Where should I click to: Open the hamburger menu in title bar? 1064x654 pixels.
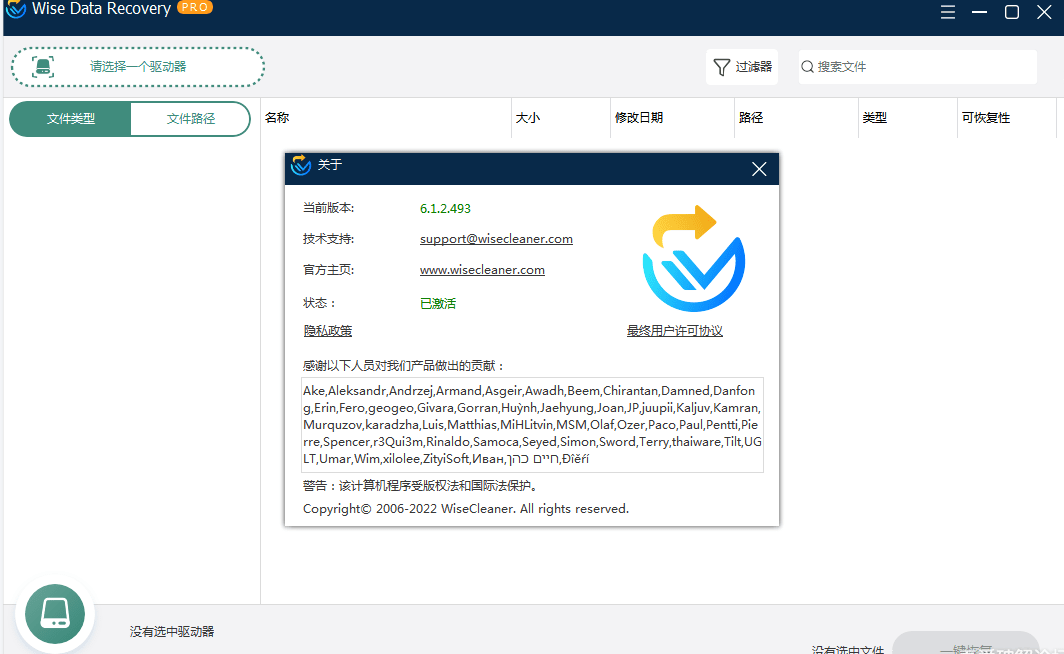tap(947, 12)
